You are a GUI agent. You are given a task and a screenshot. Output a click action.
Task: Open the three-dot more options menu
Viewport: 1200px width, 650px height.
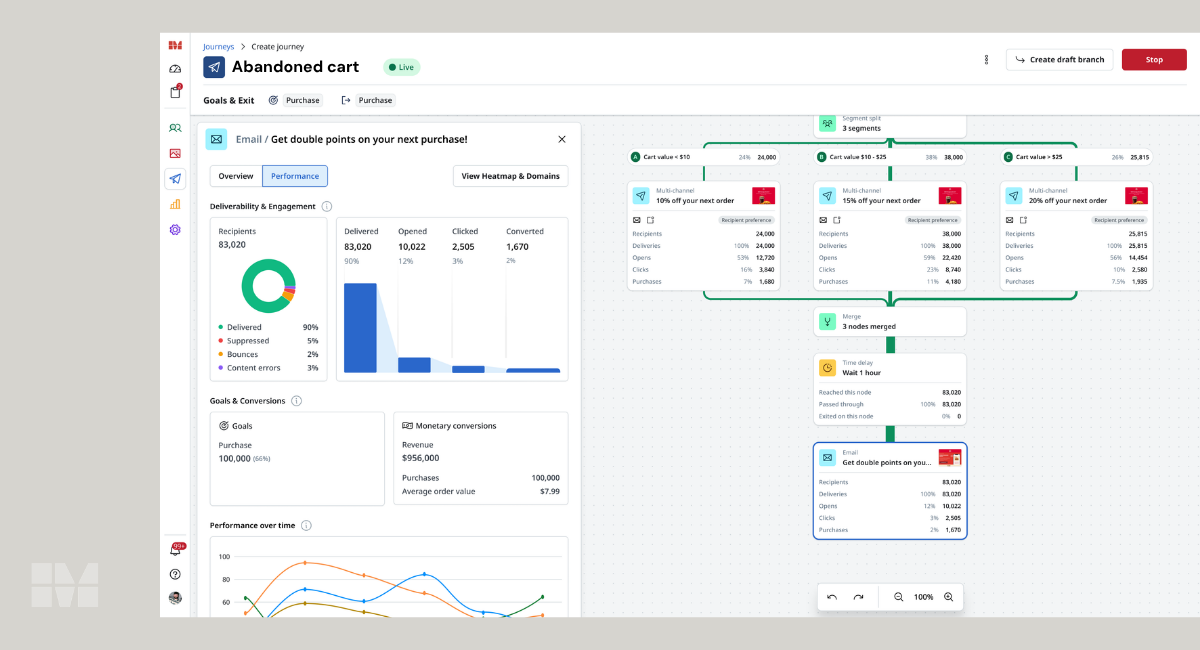click(x=987, y=60)
